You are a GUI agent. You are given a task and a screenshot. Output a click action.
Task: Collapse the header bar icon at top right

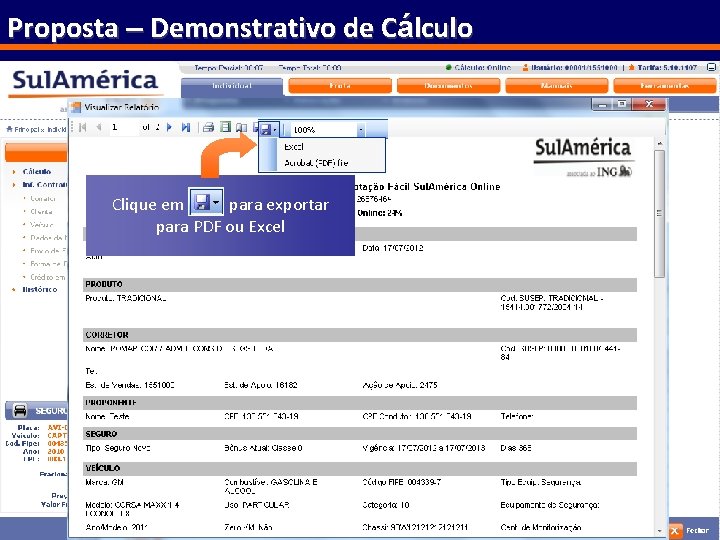tap(711, 67)
